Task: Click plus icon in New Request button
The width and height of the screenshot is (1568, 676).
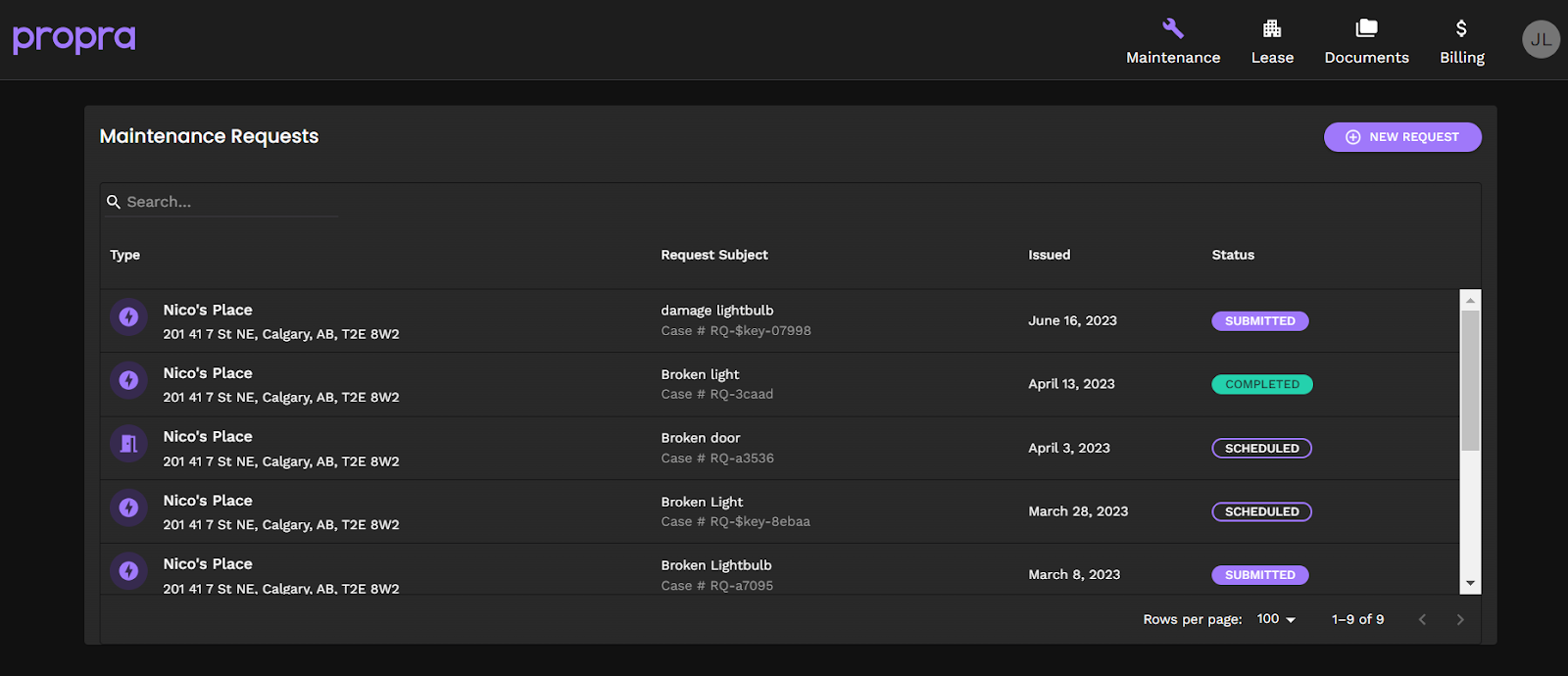Action: [x=1352, y=137]
